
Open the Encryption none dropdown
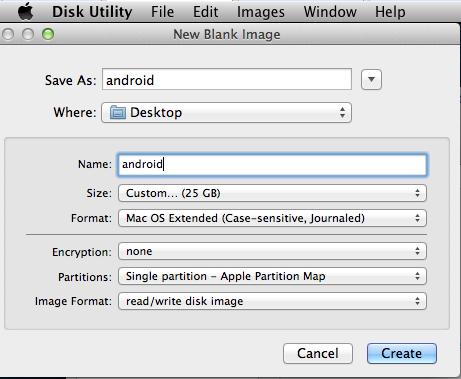point(272,251)
